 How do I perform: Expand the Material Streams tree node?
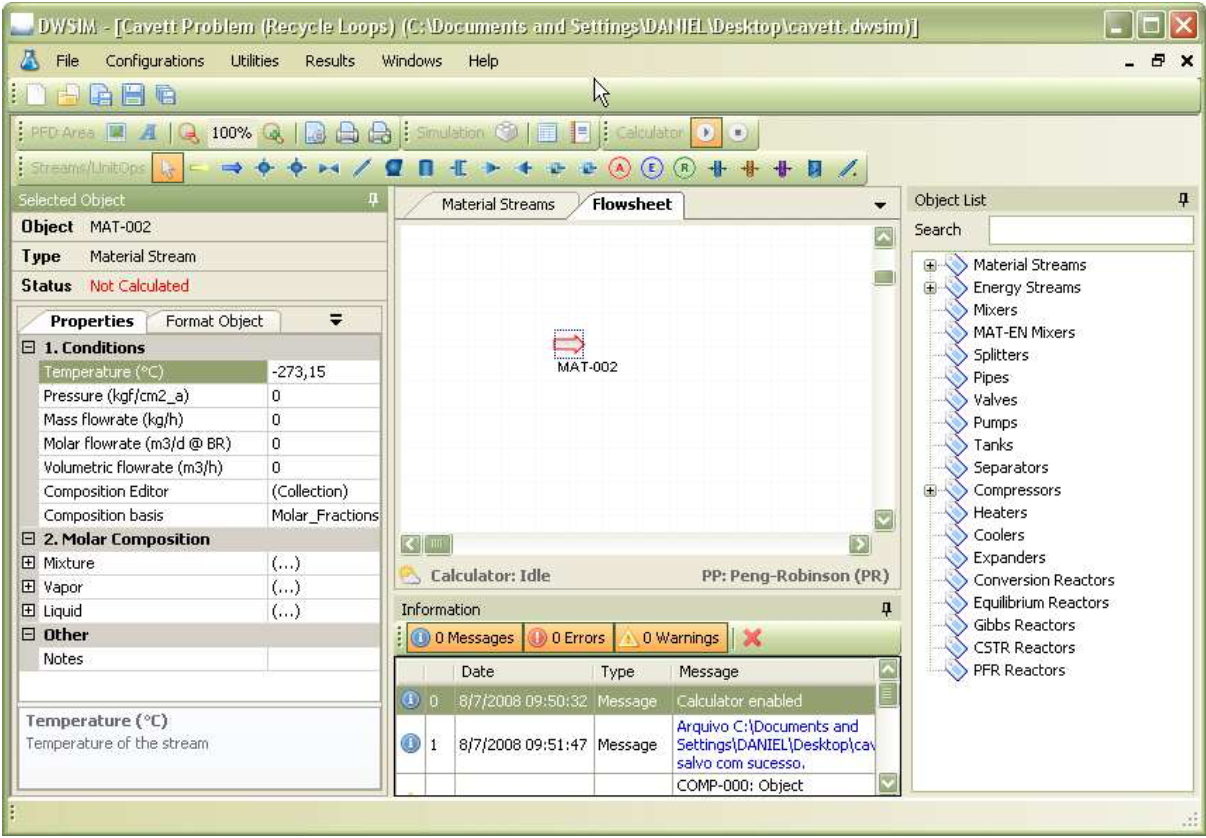coord(930,265)
